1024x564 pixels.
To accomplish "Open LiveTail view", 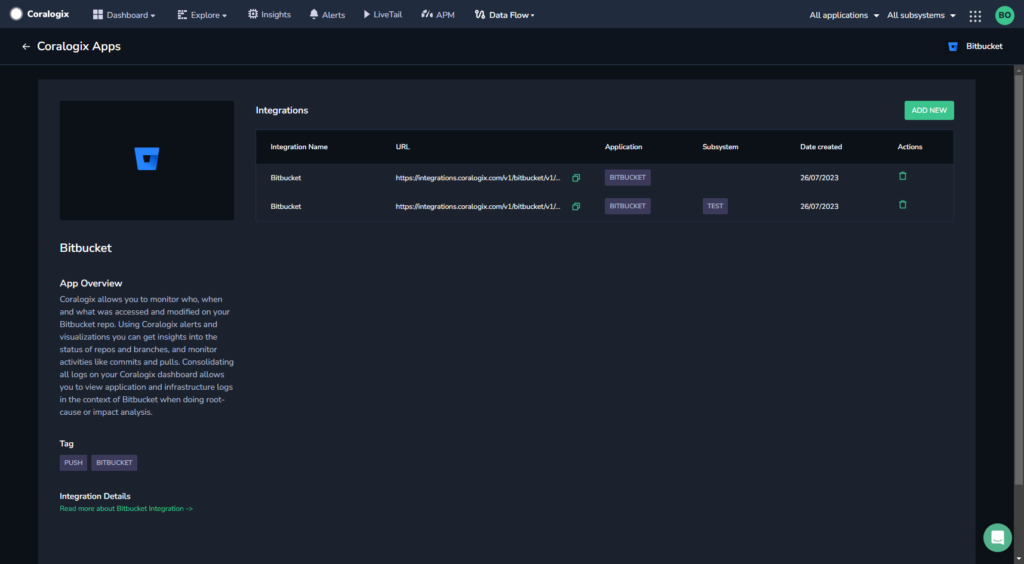I will pos(383,14).
